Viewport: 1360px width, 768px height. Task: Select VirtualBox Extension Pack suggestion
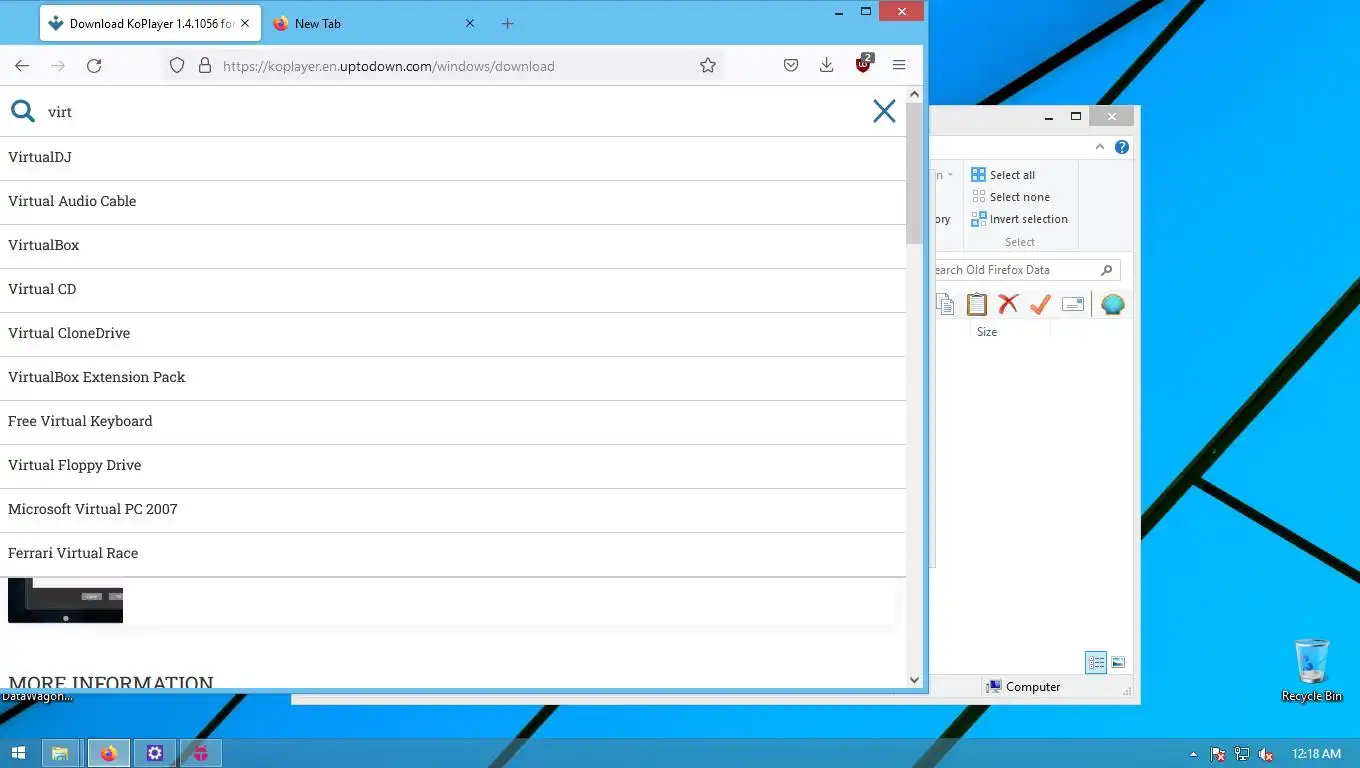(x=452, y=377)
